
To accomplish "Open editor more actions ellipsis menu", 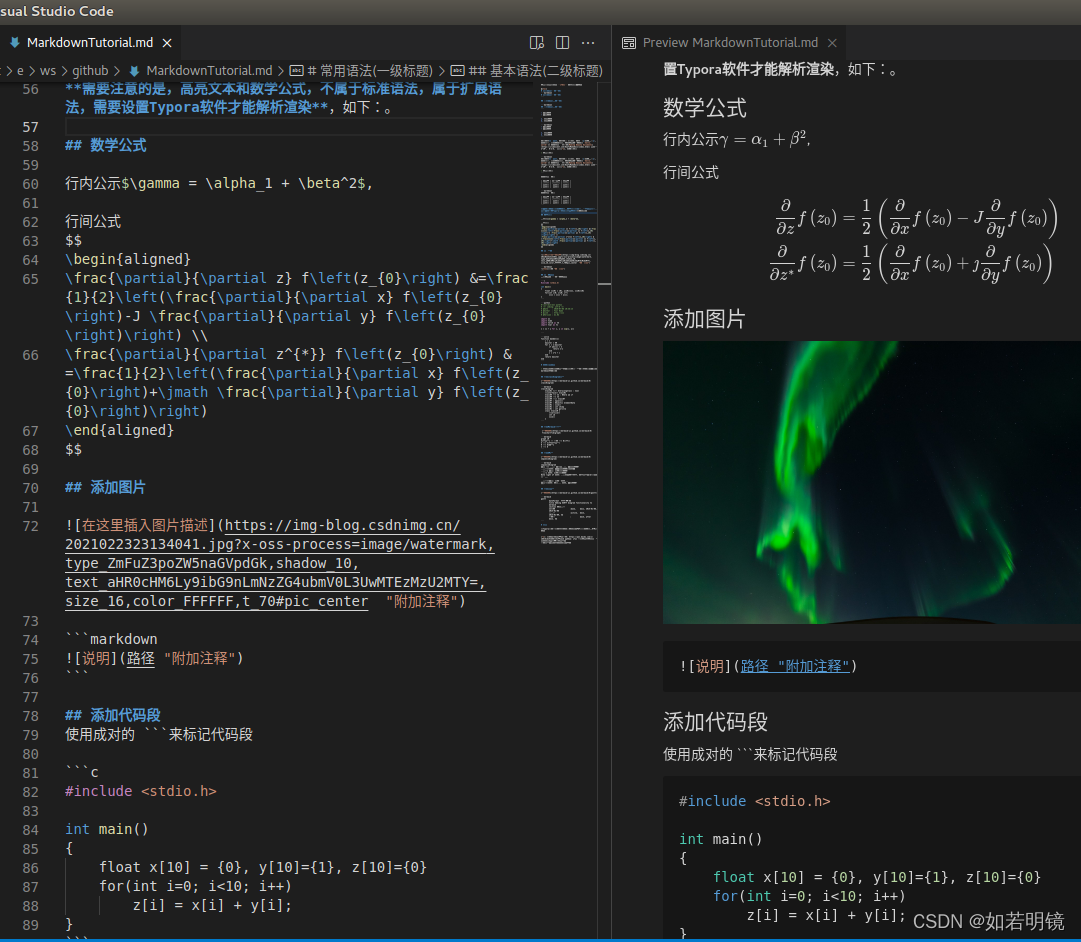I will (588, 43).
